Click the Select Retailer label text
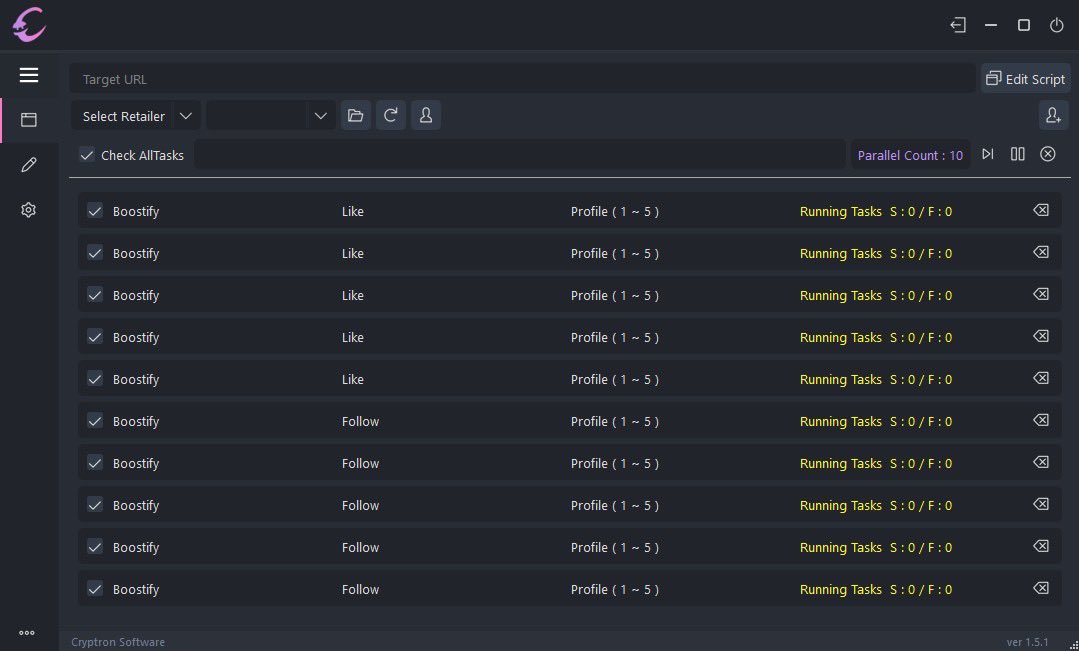 (124, 116)
